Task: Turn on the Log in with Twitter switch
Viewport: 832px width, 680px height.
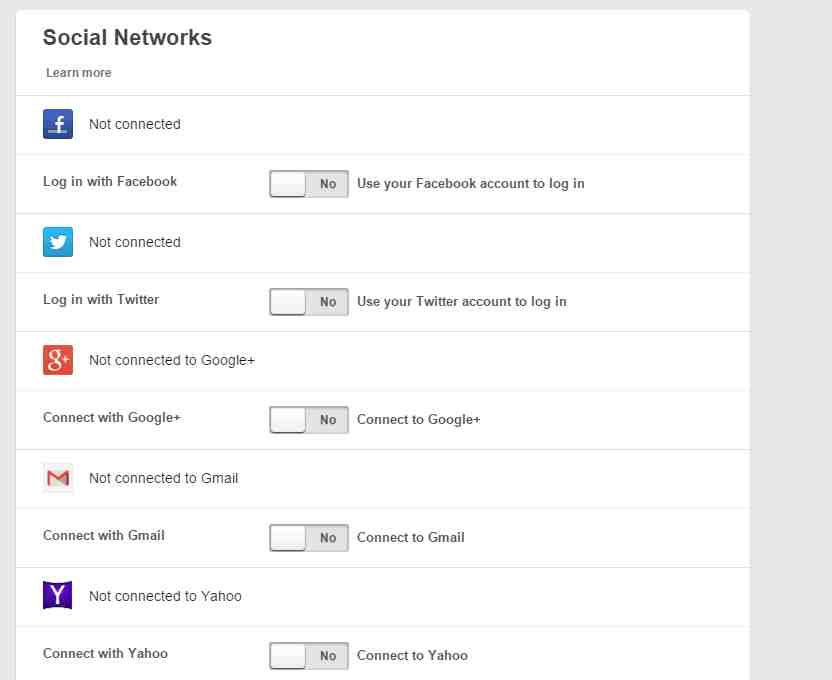Action: pyautogui.click(x=309, y=302)
